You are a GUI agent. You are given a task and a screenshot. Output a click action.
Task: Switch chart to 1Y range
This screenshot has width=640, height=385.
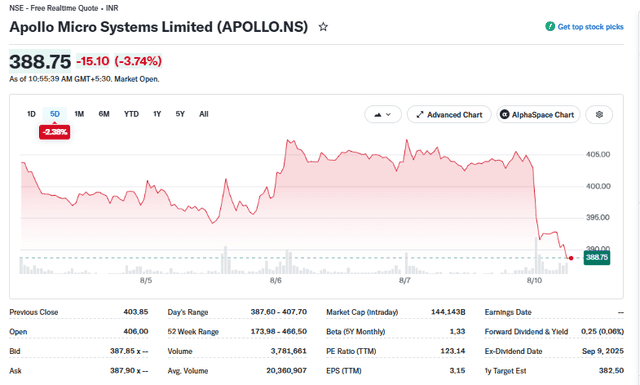coord(157,114)
